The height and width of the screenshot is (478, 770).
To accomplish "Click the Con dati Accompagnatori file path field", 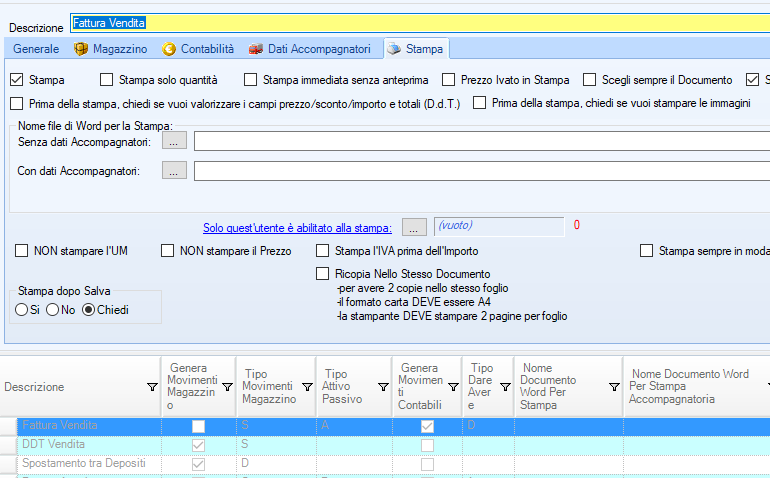I will 480,172.
